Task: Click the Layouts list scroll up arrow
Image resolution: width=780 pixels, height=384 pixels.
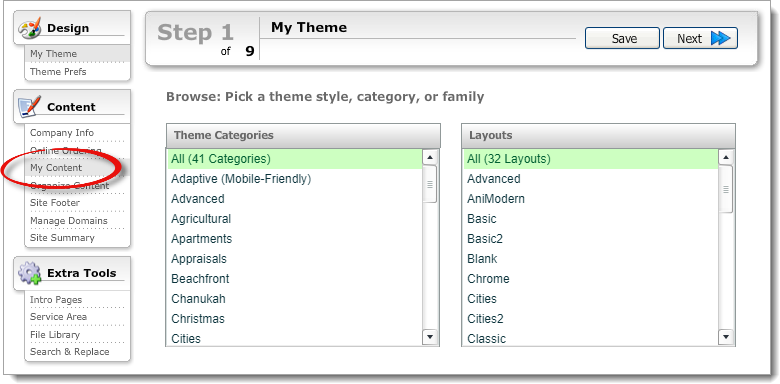Action: click(726, 158)
